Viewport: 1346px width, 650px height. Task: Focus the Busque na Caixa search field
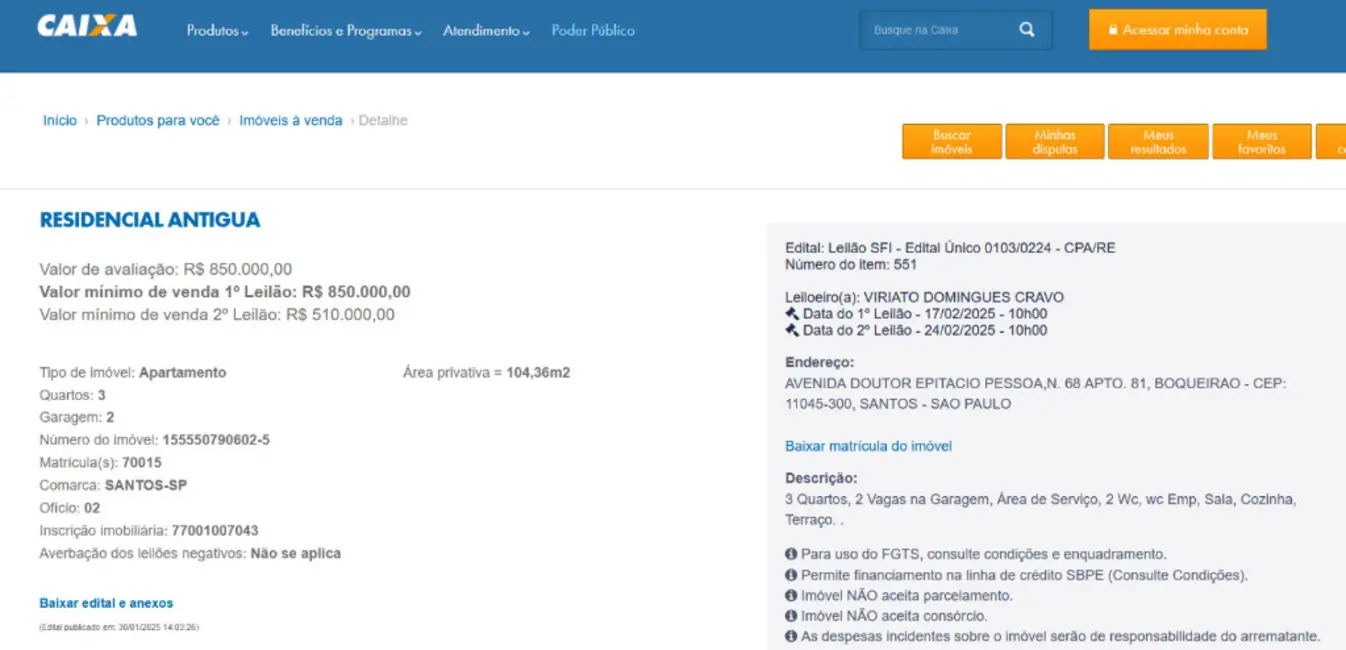[x=935, y=30]
